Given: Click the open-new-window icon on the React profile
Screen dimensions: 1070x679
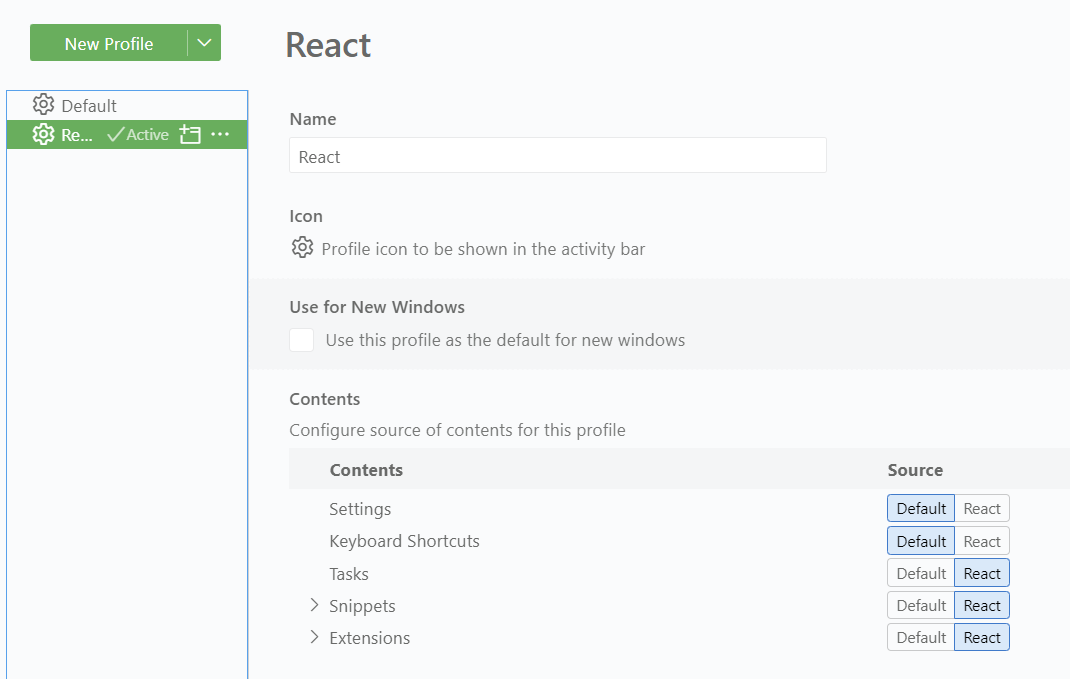Looking at the screenshot, I should [189, 133].
